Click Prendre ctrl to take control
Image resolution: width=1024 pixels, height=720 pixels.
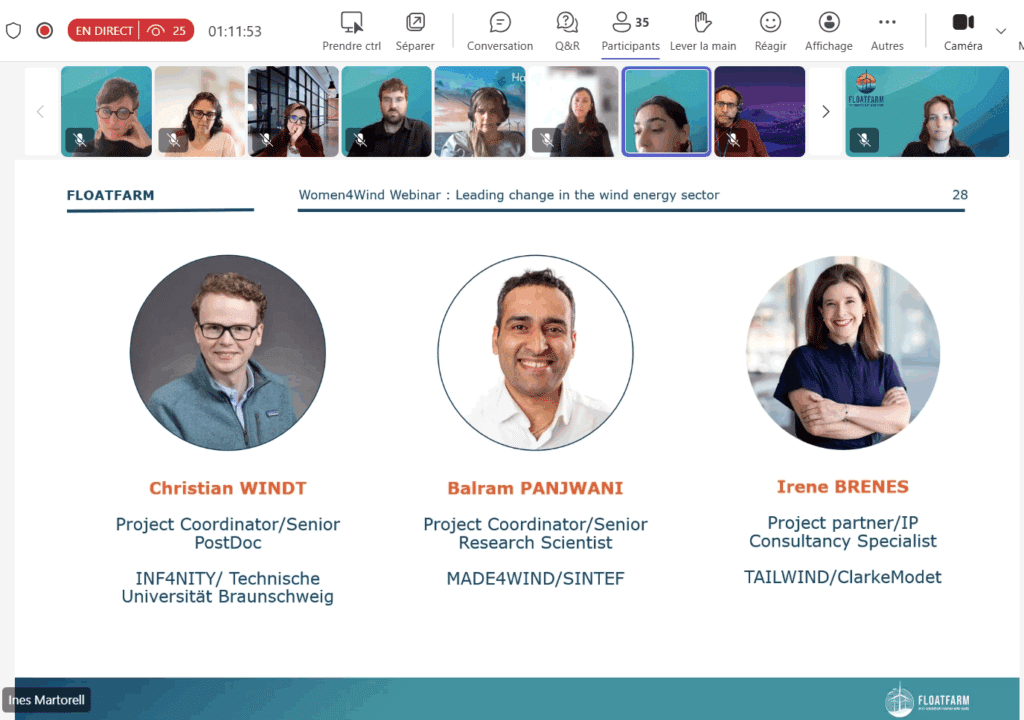(x=351, y=31)
